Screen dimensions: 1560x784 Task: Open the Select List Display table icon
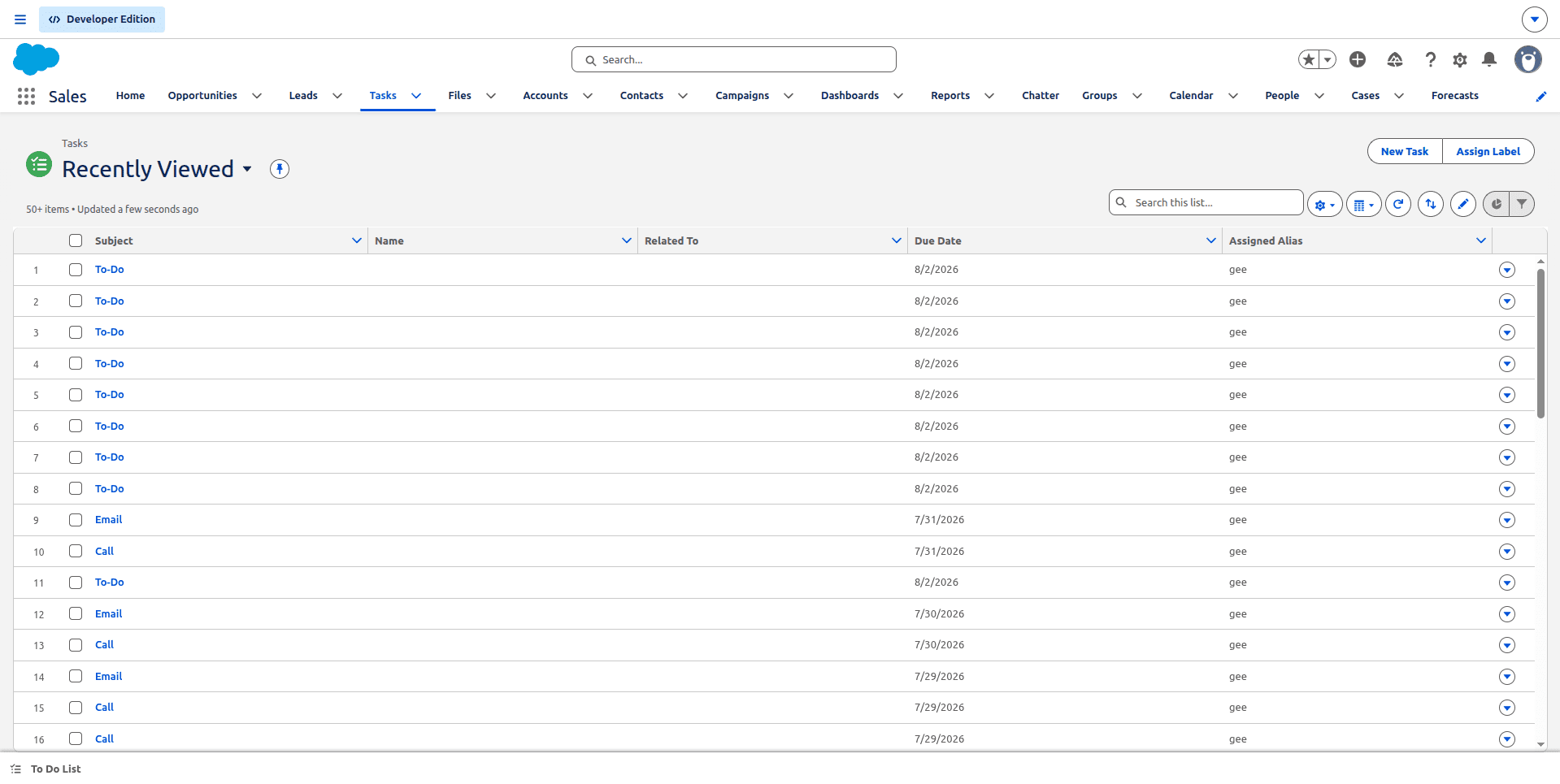(1363, 205)
